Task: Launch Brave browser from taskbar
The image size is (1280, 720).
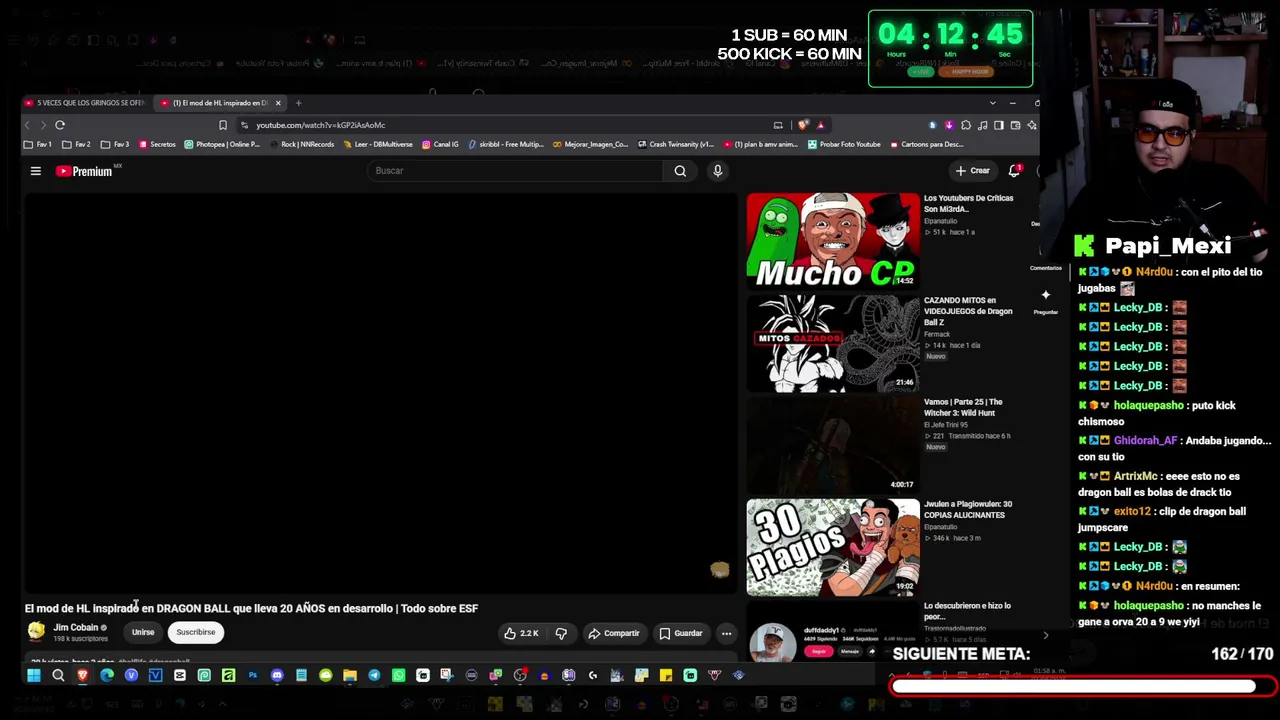Action: click(82, 675)
